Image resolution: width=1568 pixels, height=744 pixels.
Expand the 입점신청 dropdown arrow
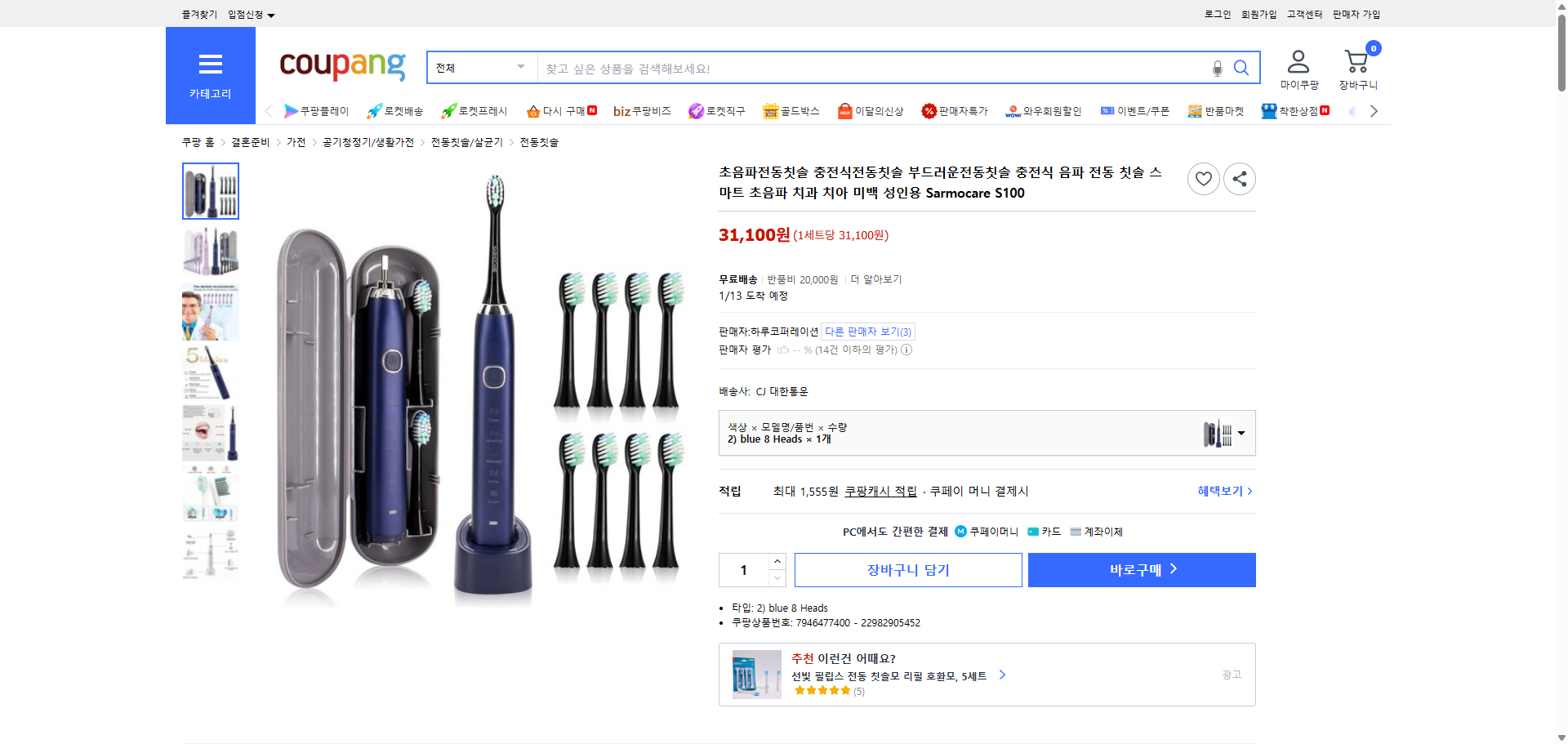[x=272, y=15]
